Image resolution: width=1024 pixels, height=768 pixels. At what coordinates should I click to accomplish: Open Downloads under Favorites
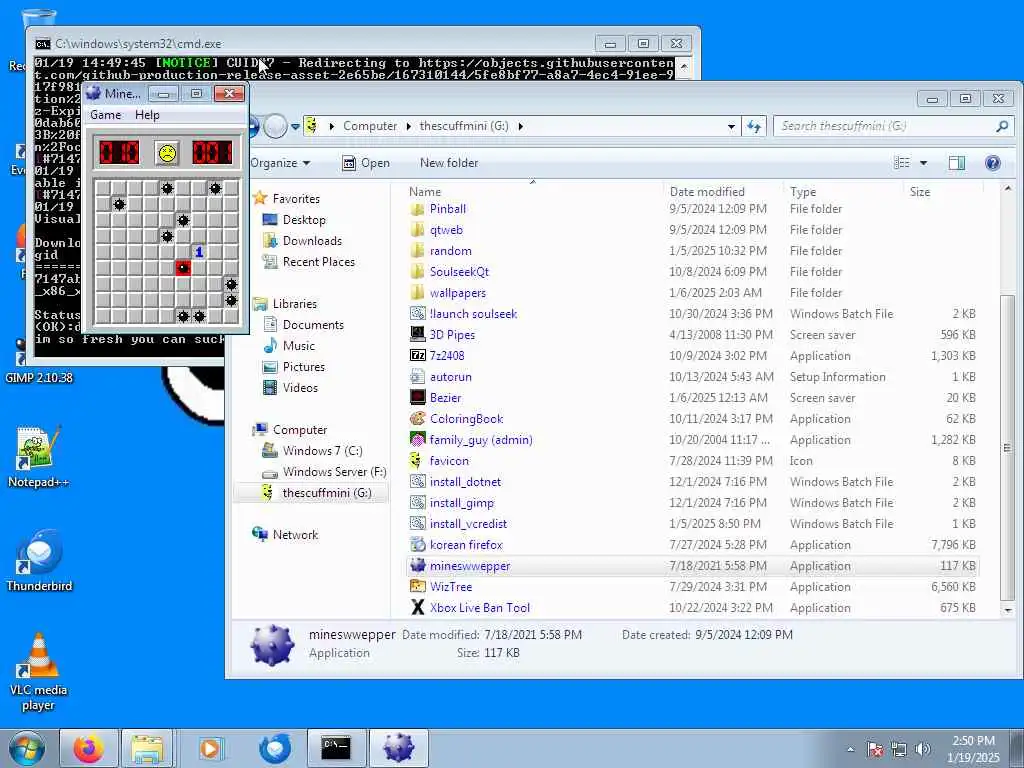[x=312, y=241]
